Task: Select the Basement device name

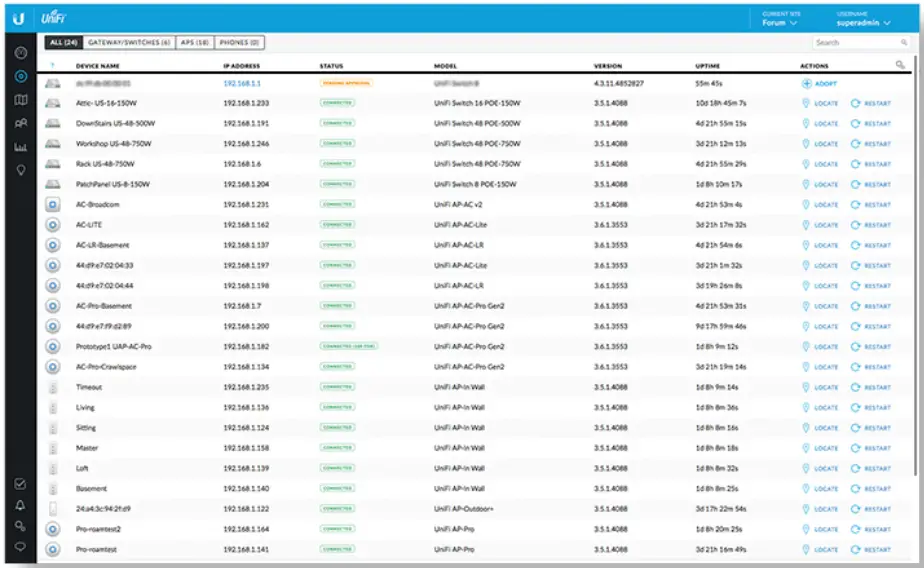Action: (x=91, y=488)
